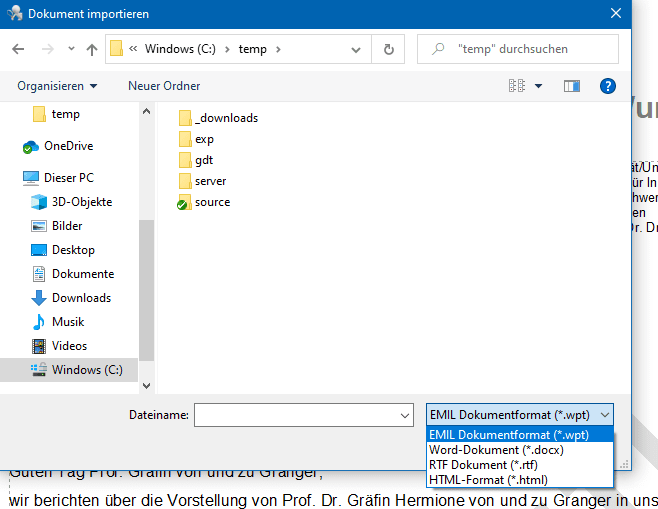The height and width of the screenshot is (509, 658).
Task: Open Downloads in the sidebar
Action: click(81, 298)
